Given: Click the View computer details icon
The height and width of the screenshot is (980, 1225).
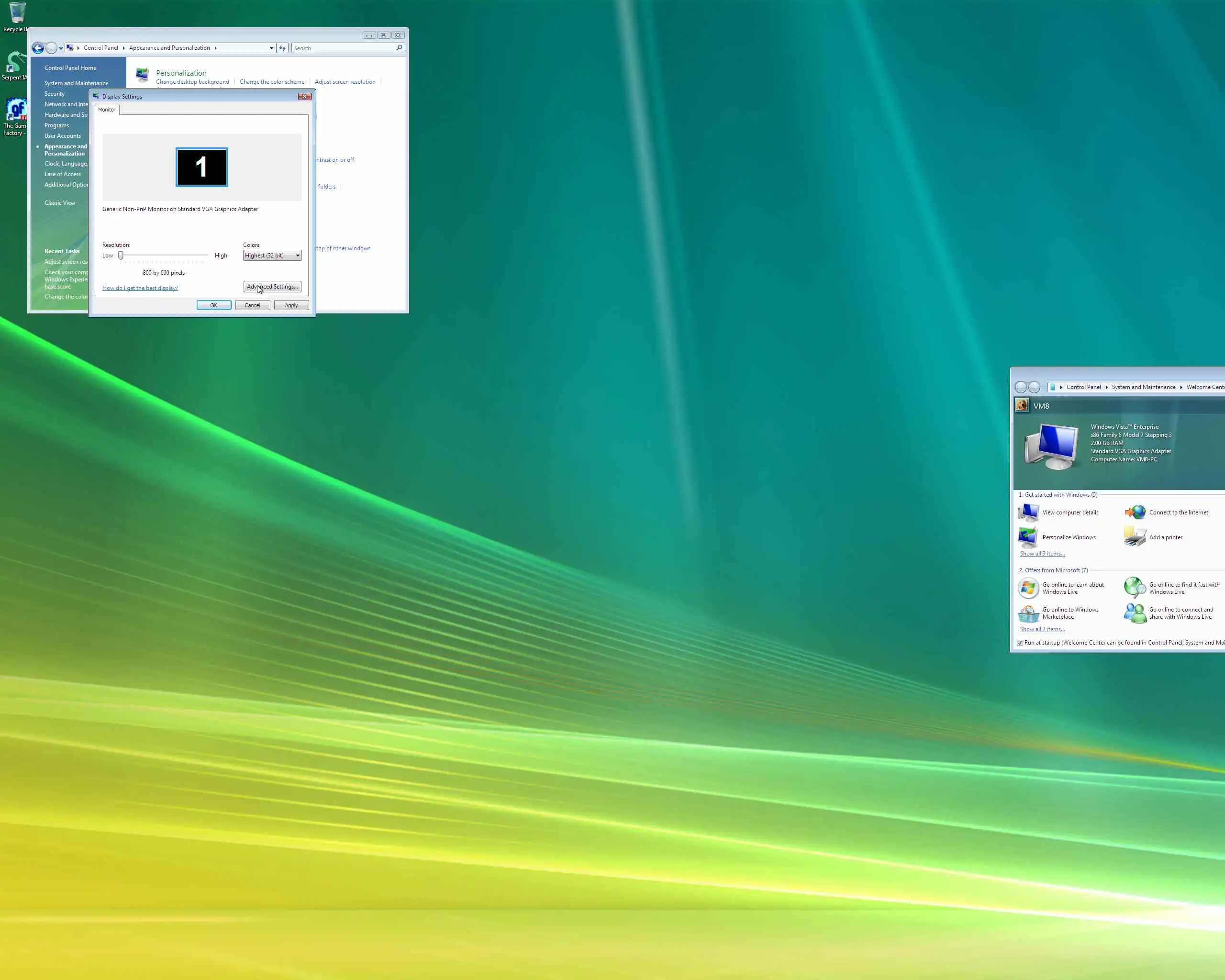Looking at the screenshot, I should click(x=1028, y=512).
